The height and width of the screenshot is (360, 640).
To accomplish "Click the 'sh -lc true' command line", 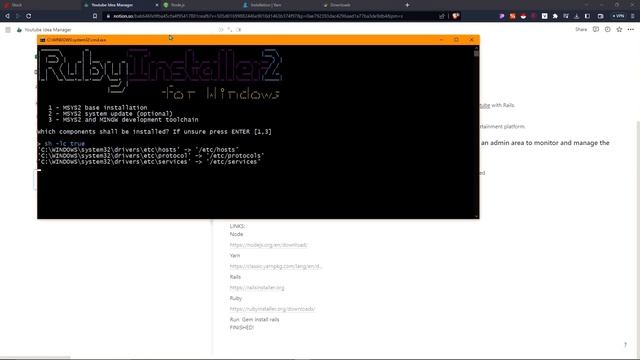I will 64,144.
